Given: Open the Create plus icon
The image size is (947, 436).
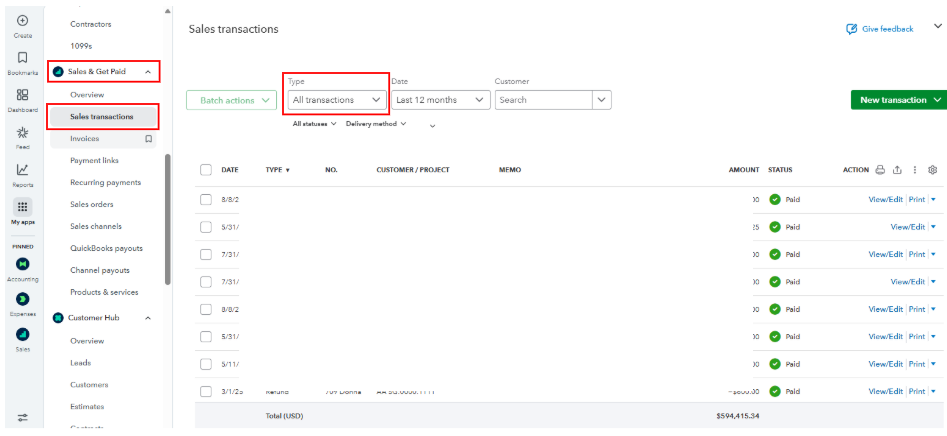Looking at the screenshot, I should click(x=22, y=21).
